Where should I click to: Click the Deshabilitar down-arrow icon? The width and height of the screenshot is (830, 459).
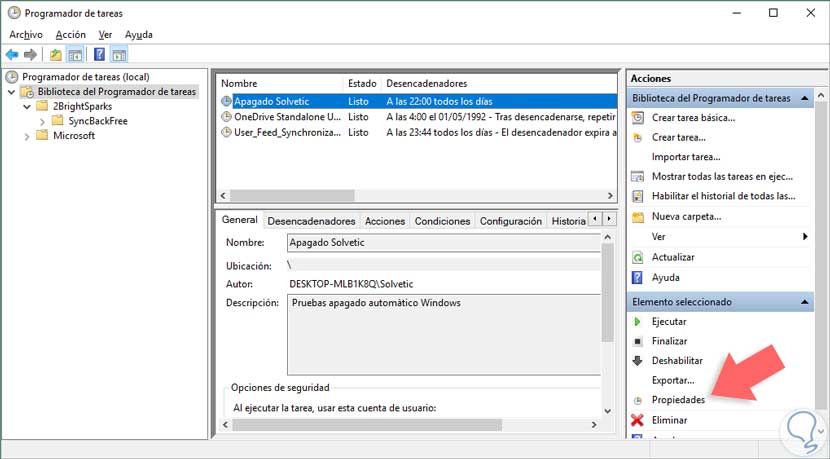coord(637,361)
